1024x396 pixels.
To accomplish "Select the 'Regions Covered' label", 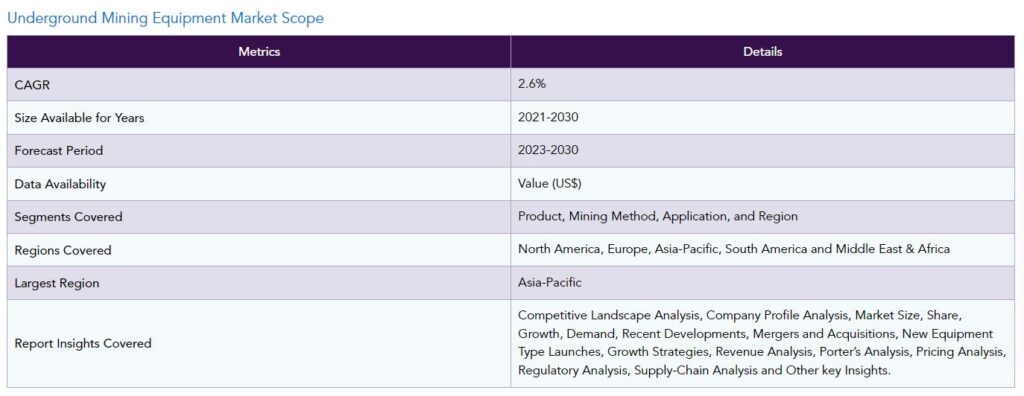I will [x=63, y=250].
